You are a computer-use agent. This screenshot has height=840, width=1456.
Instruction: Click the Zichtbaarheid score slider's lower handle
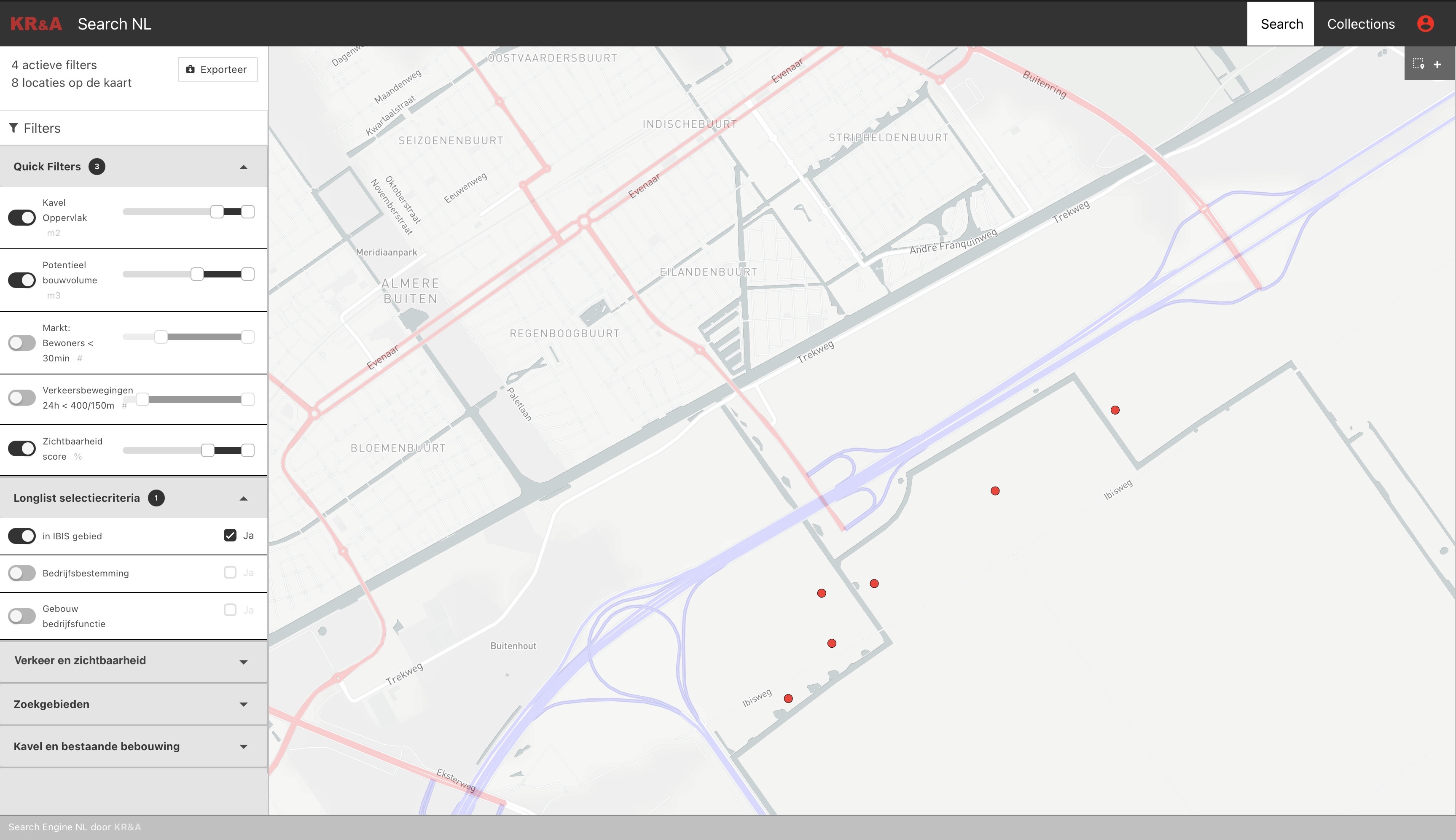207,450
